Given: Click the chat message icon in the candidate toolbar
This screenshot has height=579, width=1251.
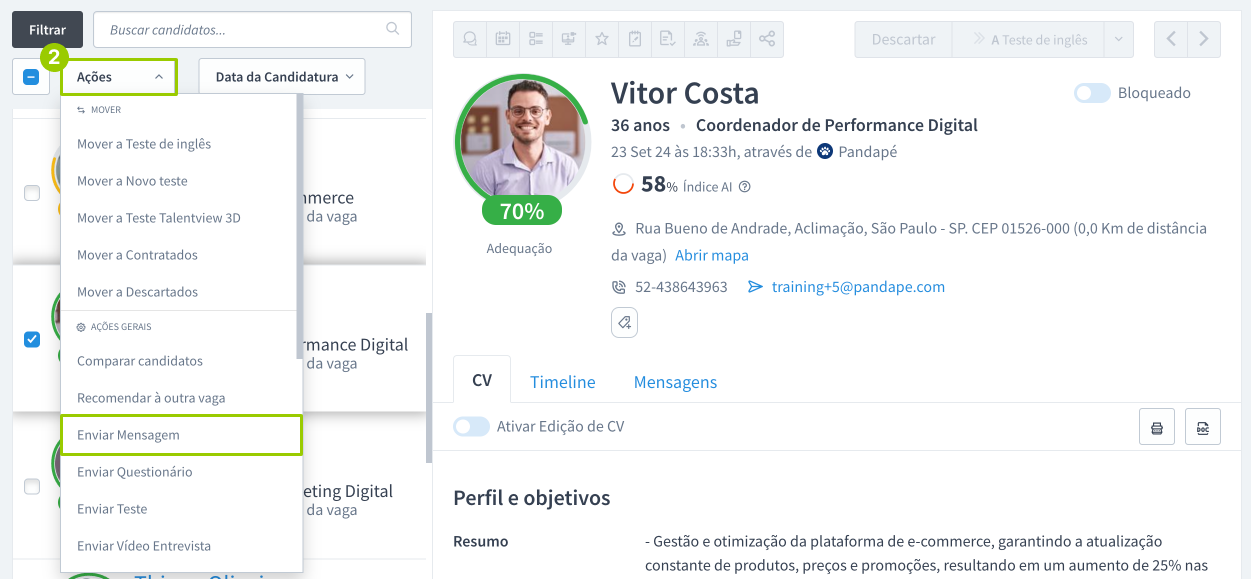Looking at the screenshot, I should pyautogui.click(x=470, y=39).
